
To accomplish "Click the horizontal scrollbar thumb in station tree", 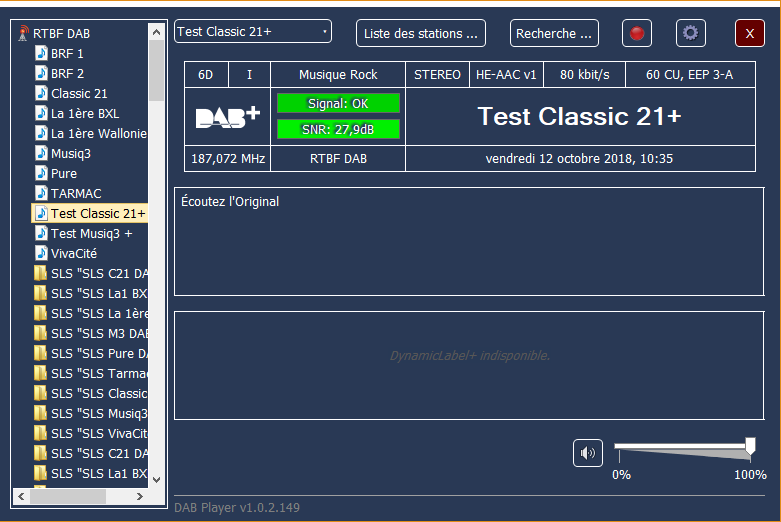I will pyautogui.click(x=68, y=496).
